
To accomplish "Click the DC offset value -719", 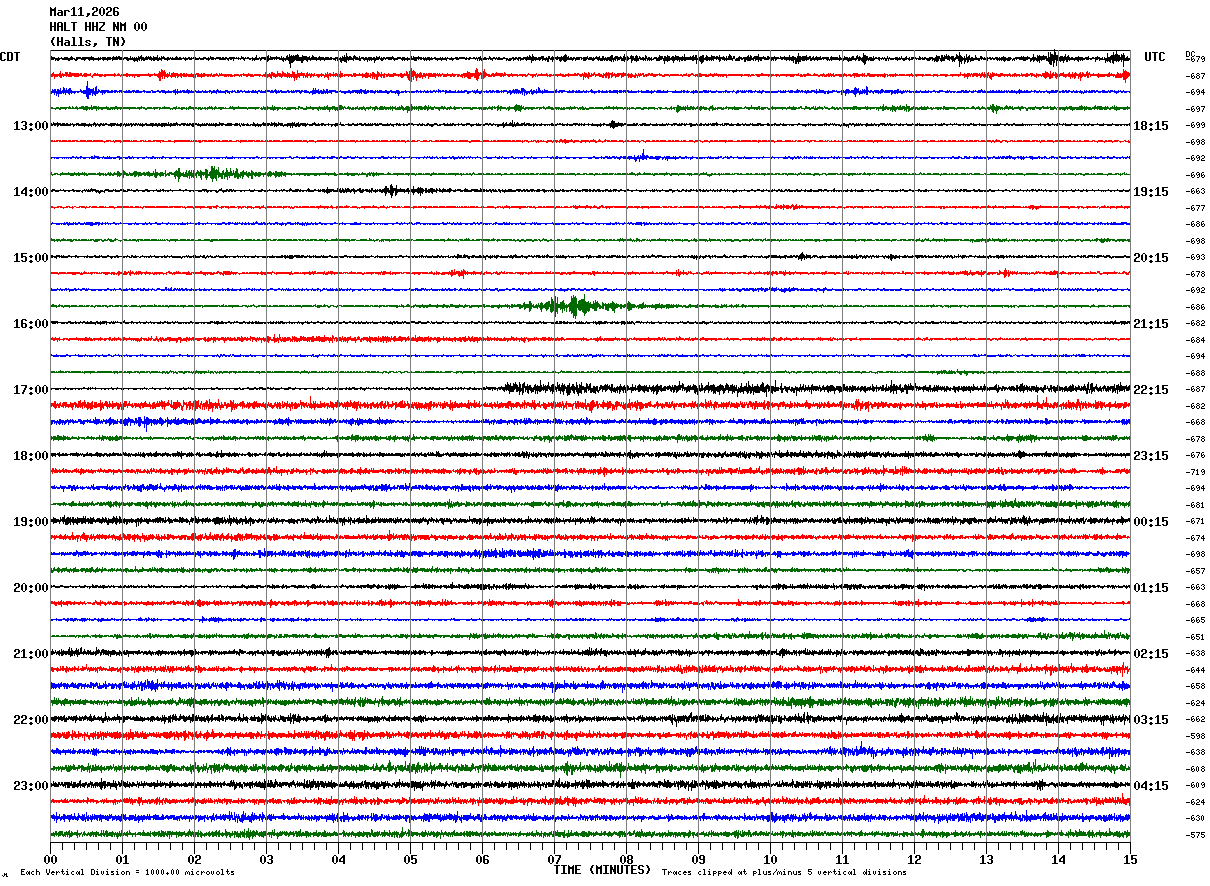I will tap(1195, 472).
